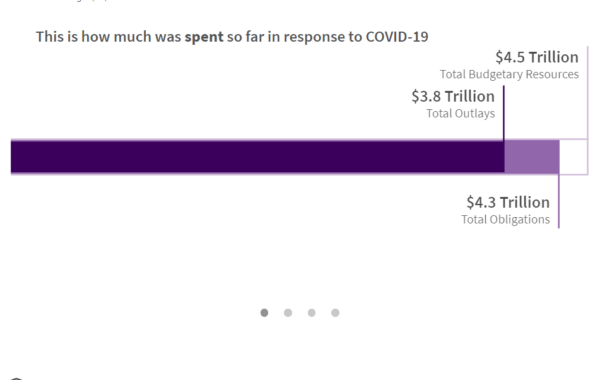Select the $4.5 Trillion amount label
Viewport: 600px width, 380px height.
pyautogui.click(x=537, y=57)
